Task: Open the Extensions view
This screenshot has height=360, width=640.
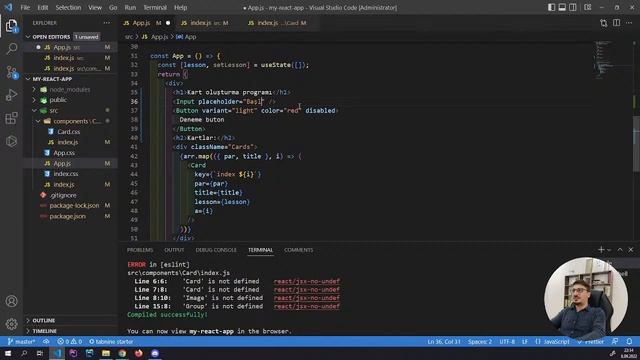Action: 11,118
